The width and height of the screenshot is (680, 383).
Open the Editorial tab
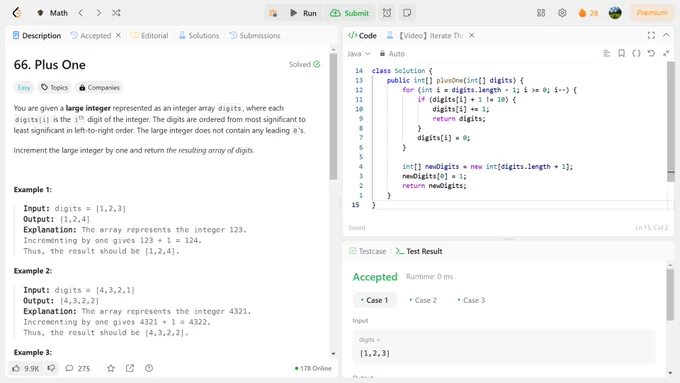(150, 36)
